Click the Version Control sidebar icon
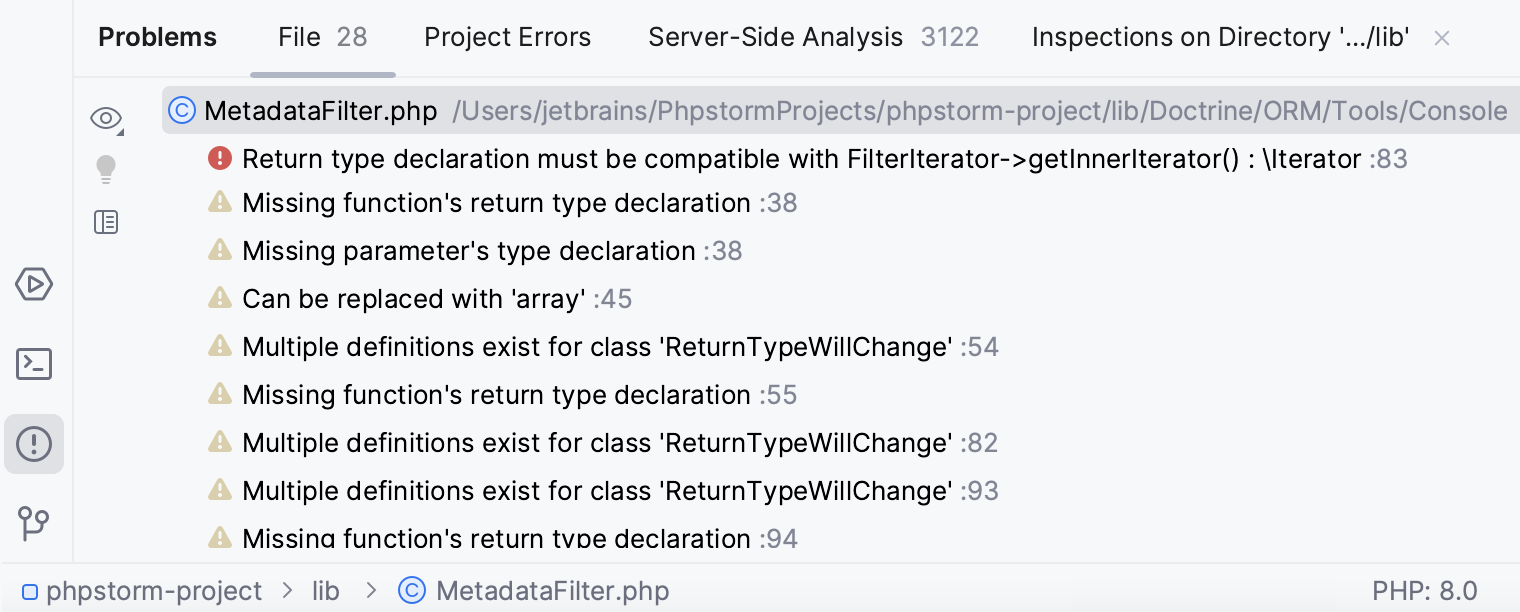Image resolution: width=1520 pixels, height=612 pixels. [x=34, y=524]
